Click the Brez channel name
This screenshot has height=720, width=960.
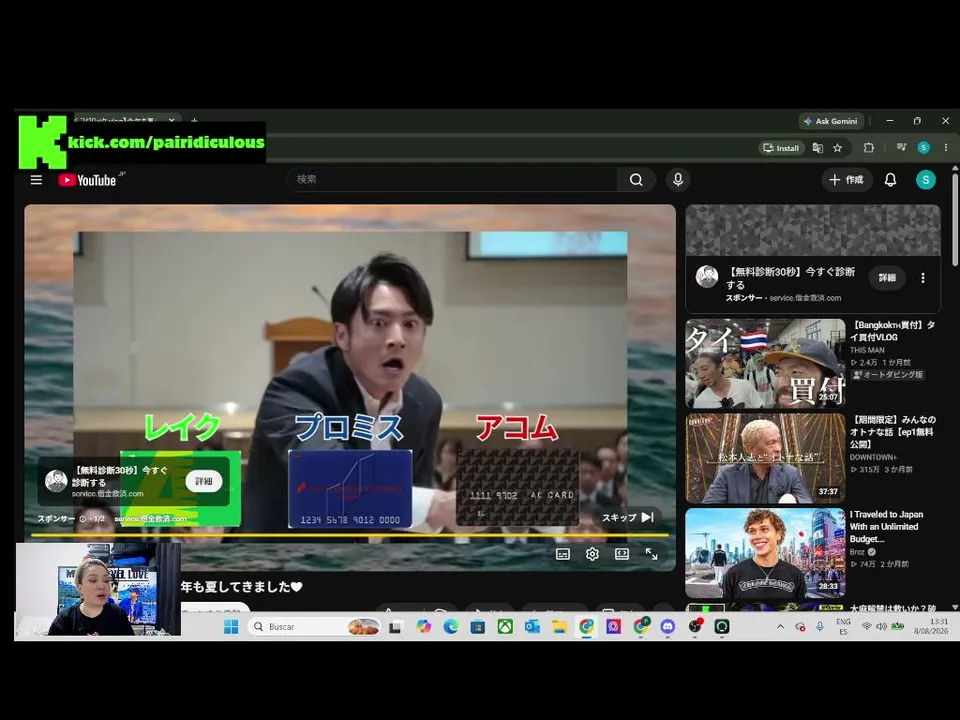857,552
